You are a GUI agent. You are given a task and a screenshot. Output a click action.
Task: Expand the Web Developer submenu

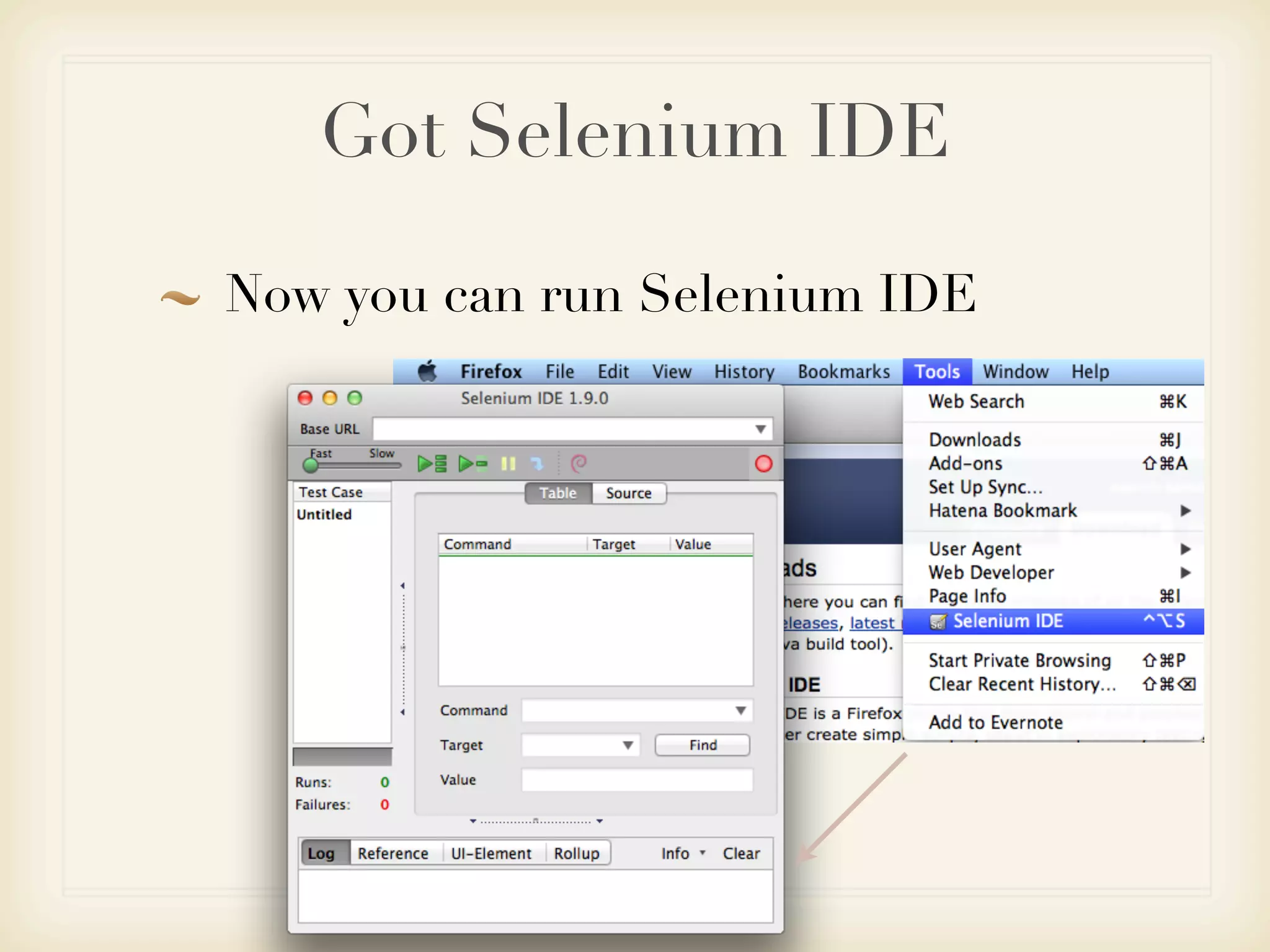(1054, 573)
